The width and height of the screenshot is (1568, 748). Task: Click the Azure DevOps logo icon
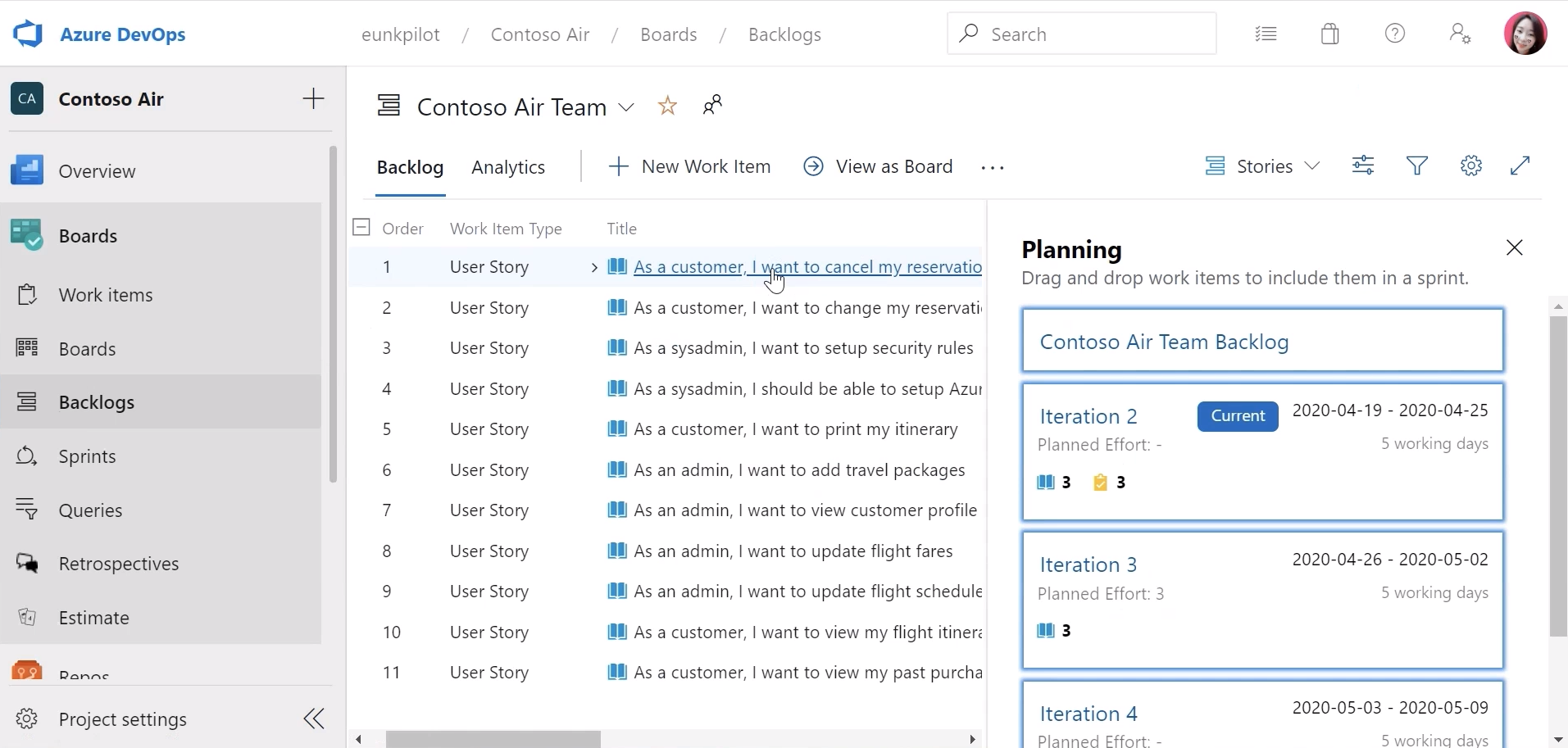coord(28,34)
